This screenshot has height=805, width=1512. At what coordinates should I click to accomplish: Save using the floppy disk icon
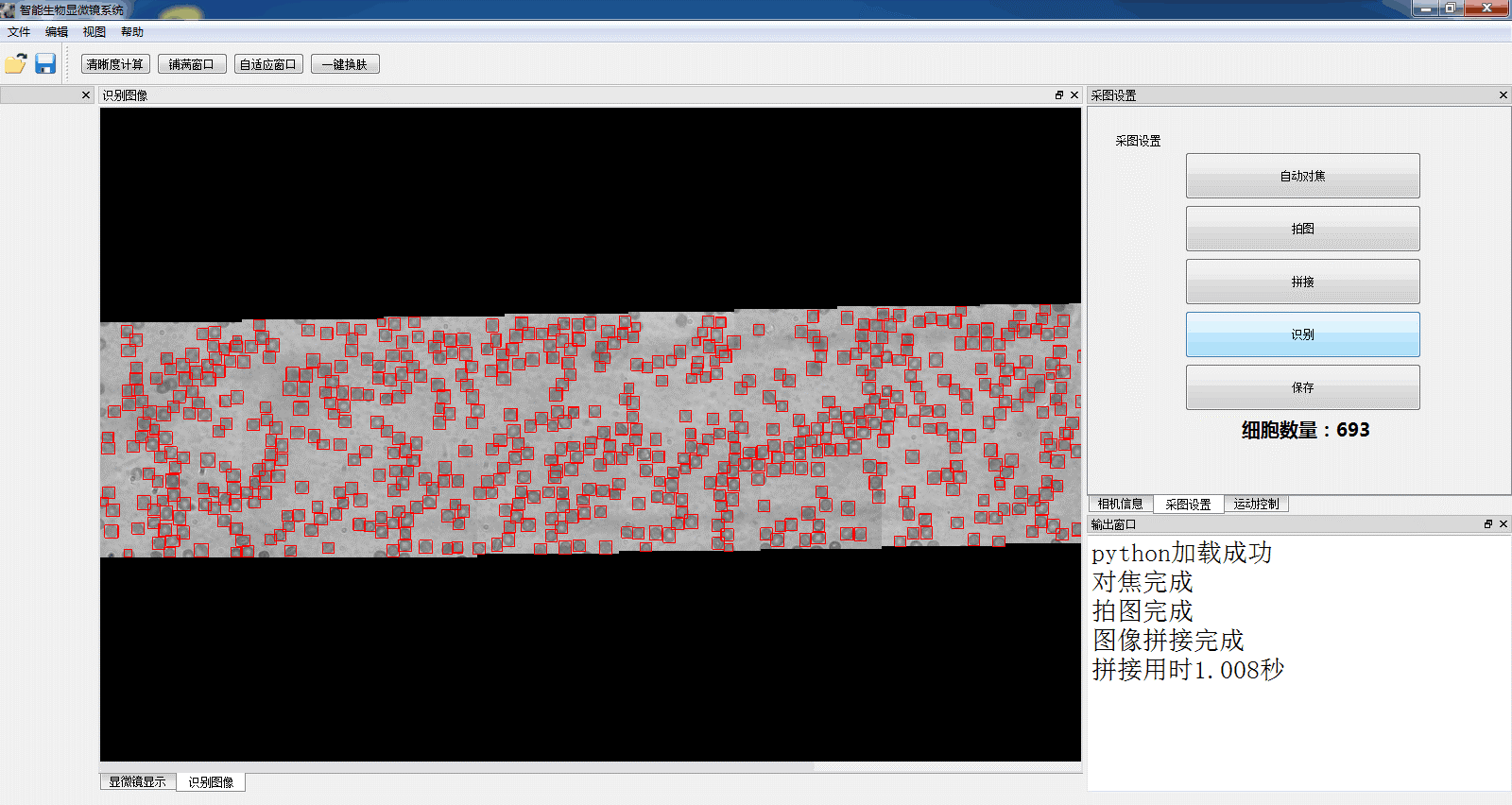[x=45, y=63]
